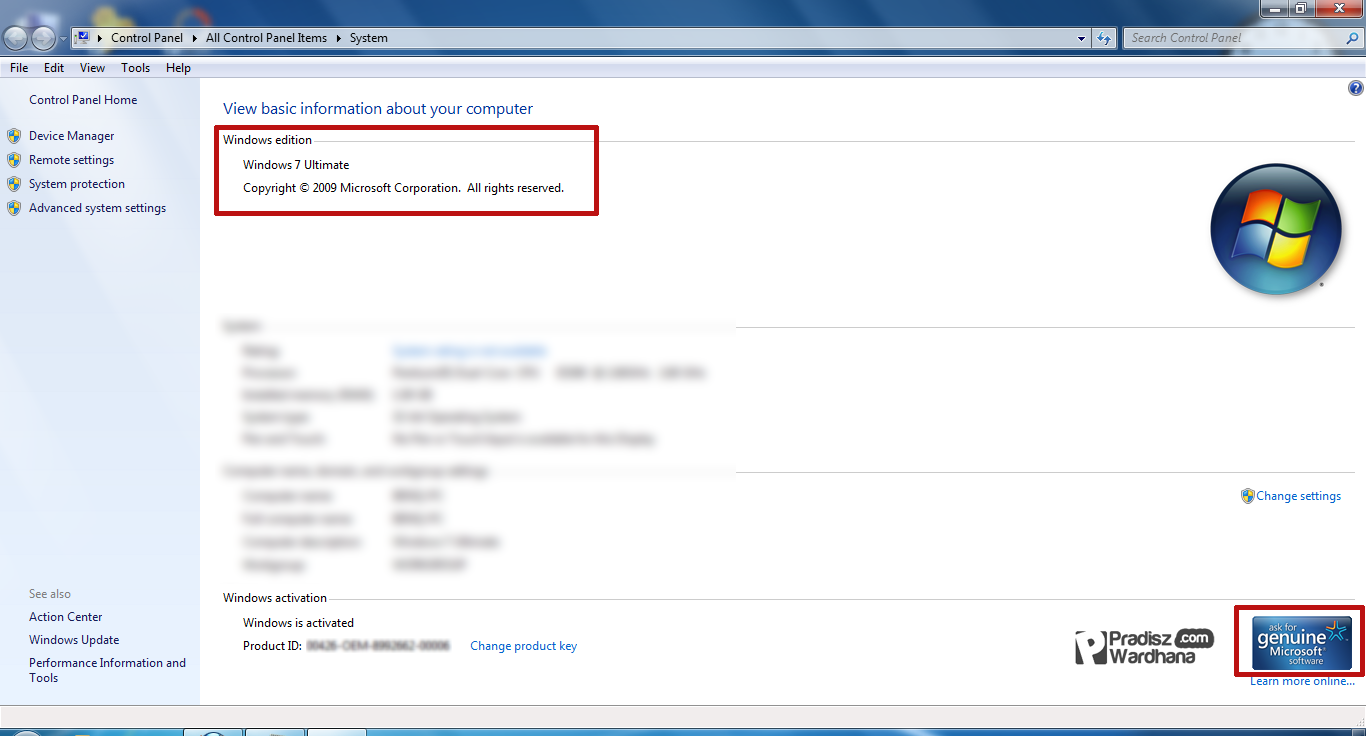Image resolution: width=1366 pixels, height=736 pixels.
Task: Click the shield icon beside System protection
Action: (14, 184)
